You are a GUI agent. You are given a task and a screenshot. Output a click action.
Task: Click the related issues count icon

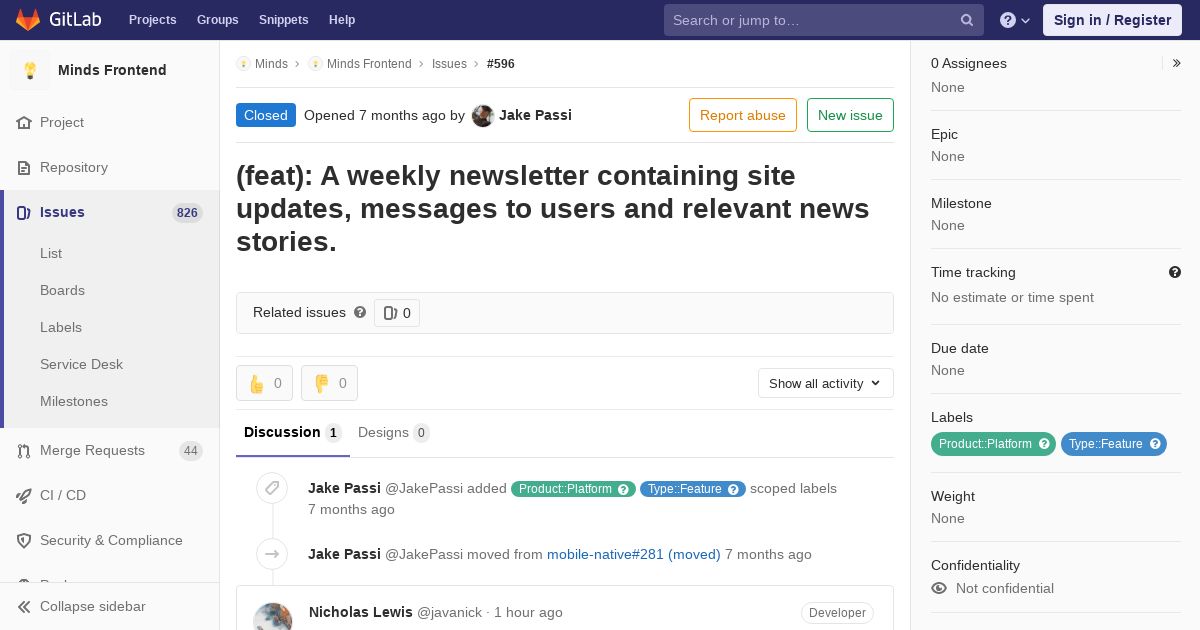[x=390, y=313]
